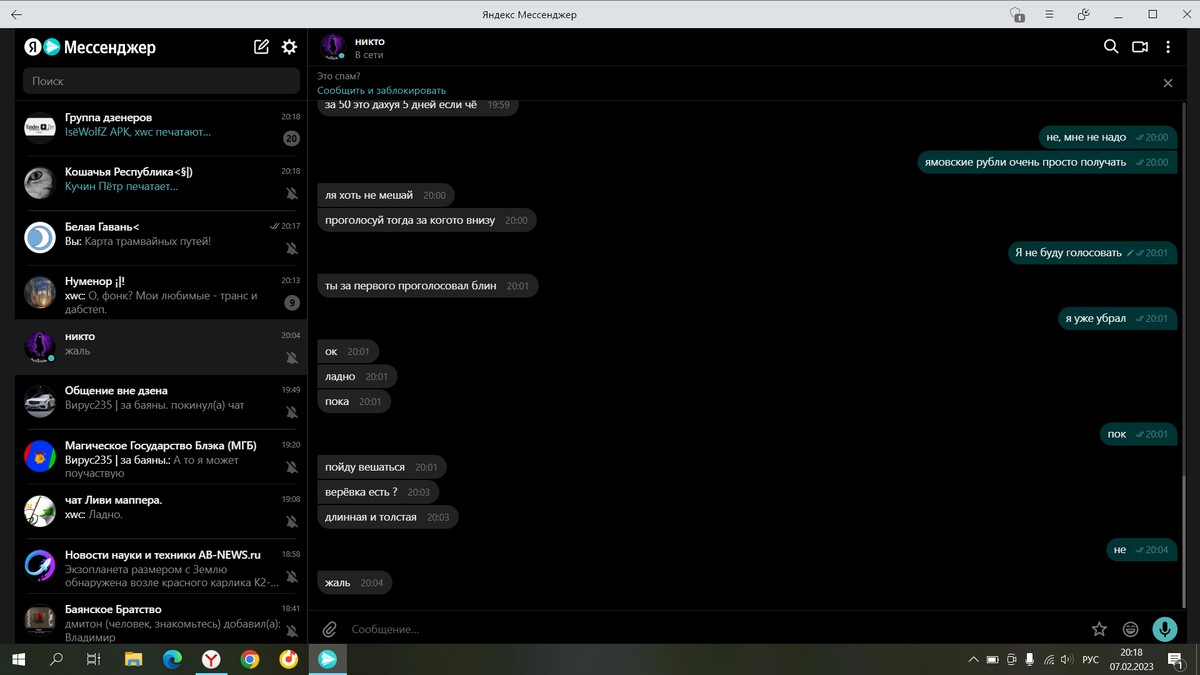Click the Сообщить и заблокировать link
Screen dimensions: 1200x675
[382, 90]
